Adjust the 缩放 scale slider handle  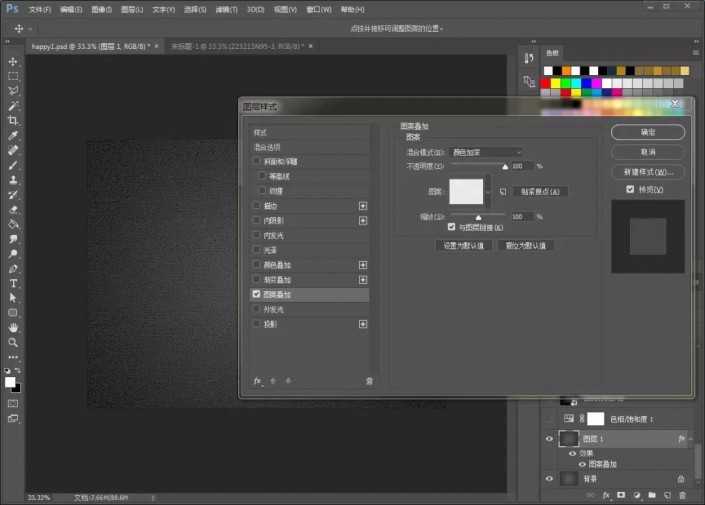click(x=478, y=216)
